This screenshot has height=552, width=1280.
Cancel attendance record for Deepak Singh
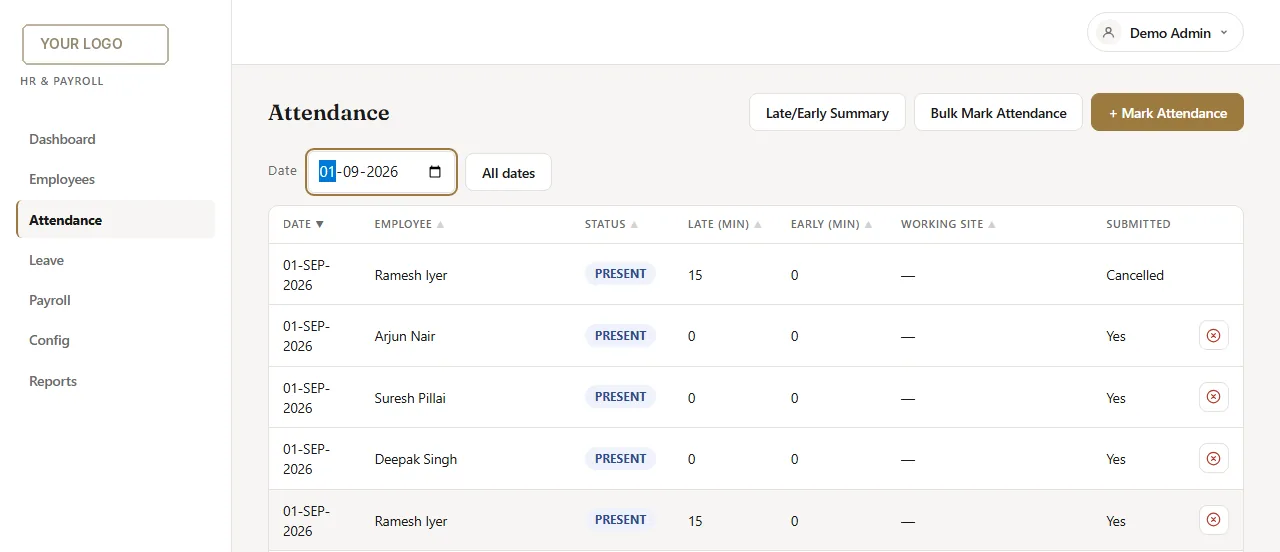pos(1213,459)
